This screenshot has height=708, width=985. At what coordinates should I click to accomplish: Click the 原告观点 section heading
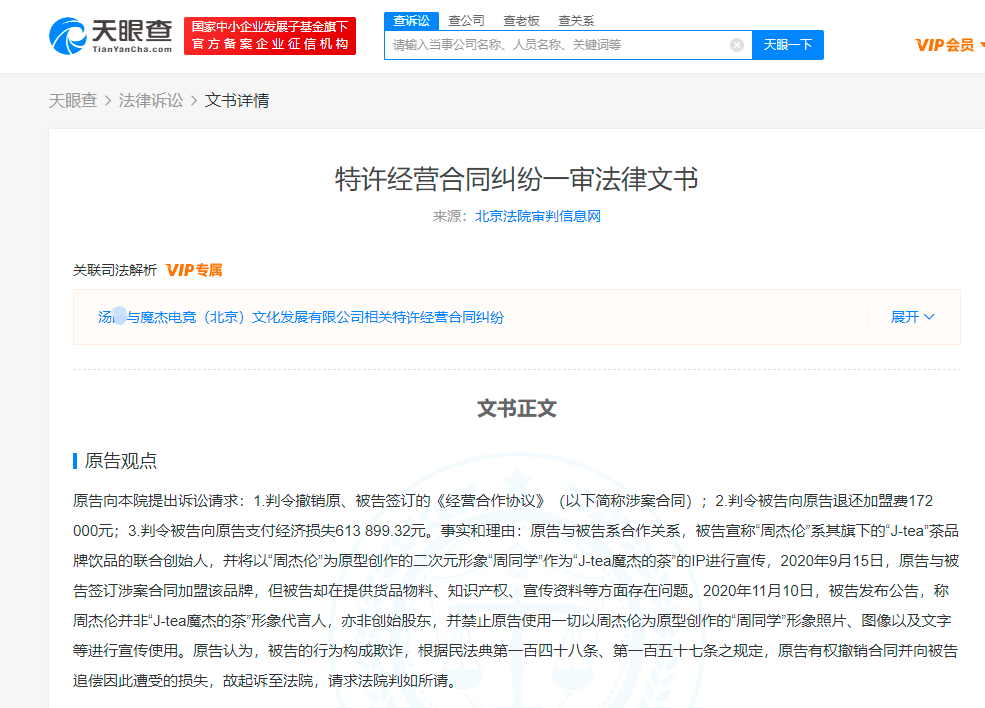pyautogui.click(x=121, y=460)
